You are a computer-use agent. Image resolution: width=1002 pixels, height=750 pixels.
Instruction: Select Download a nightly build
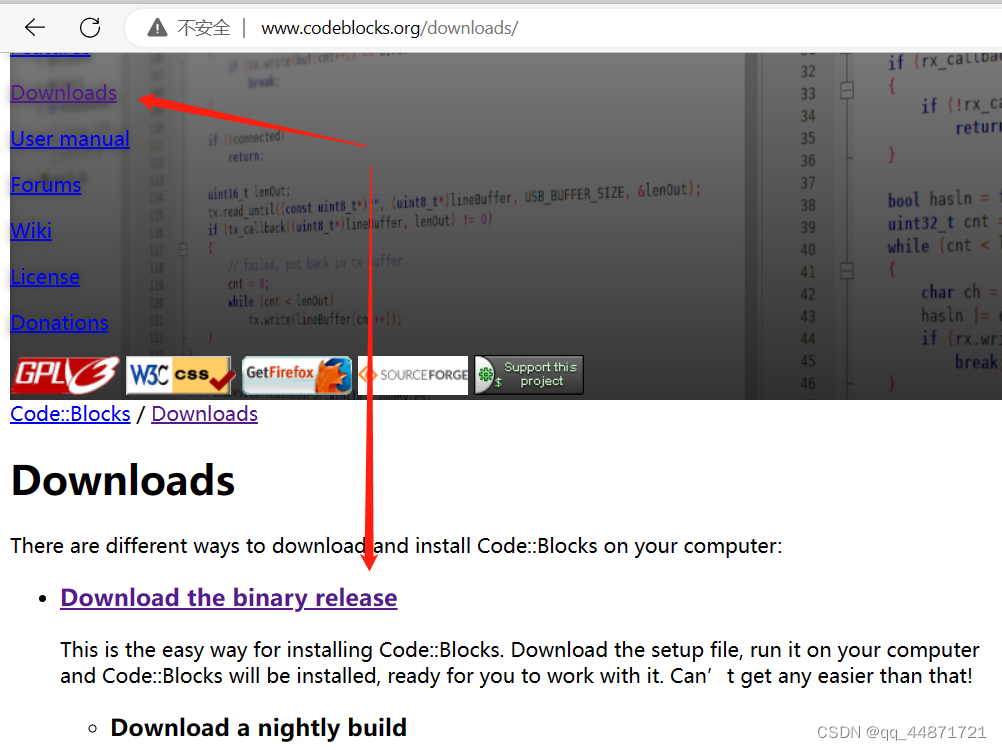point(258,727)
